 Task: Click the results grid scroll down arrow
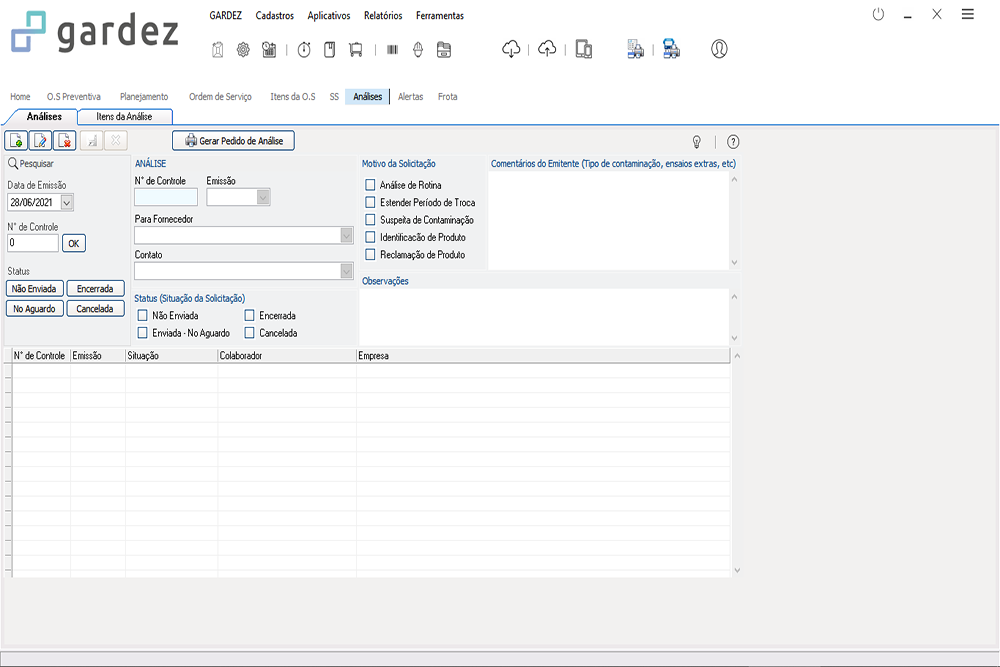(x=737, y=571)
